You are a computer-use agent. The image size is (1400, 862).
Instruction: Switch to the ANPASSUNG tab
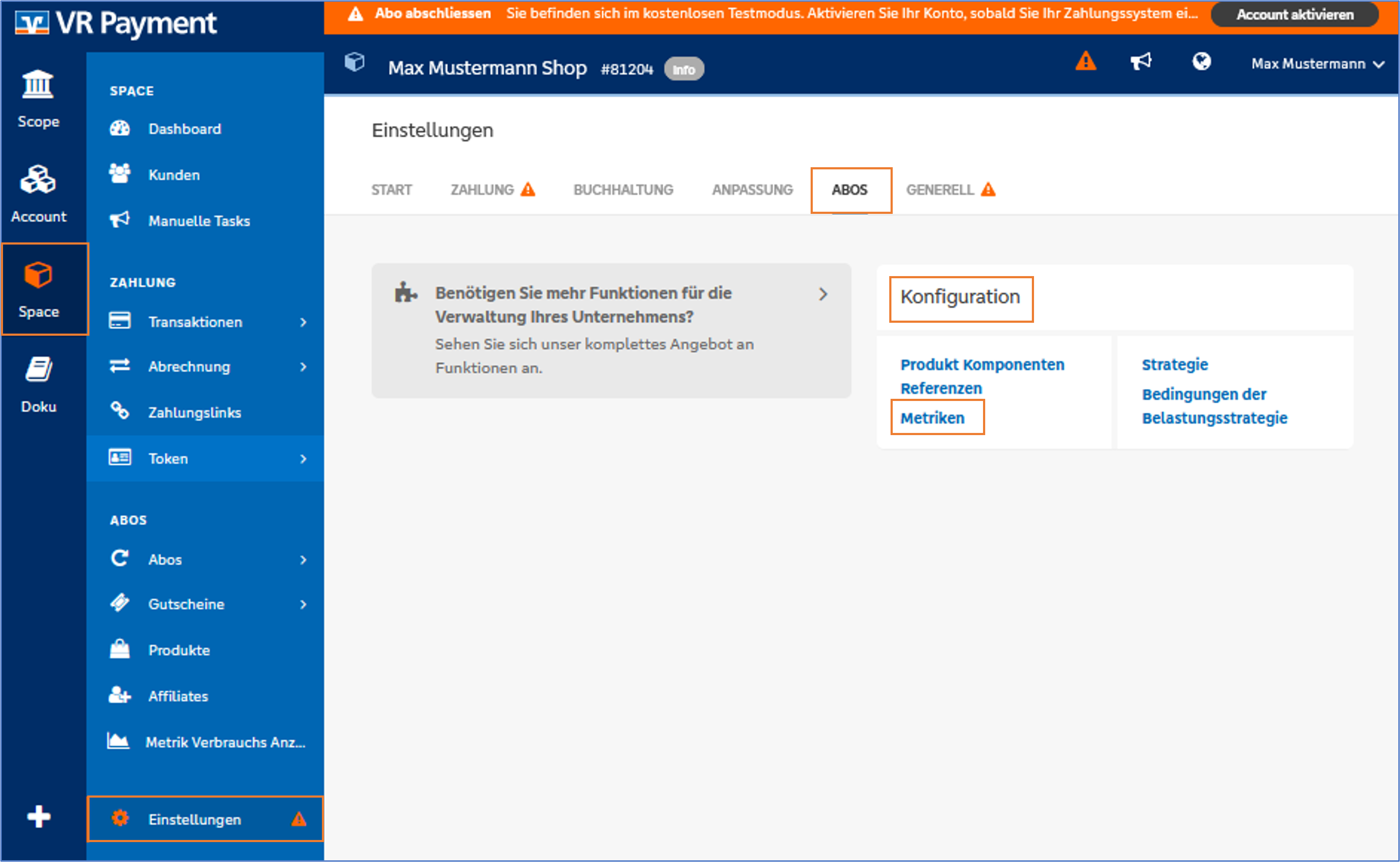[x=752, y=190]
